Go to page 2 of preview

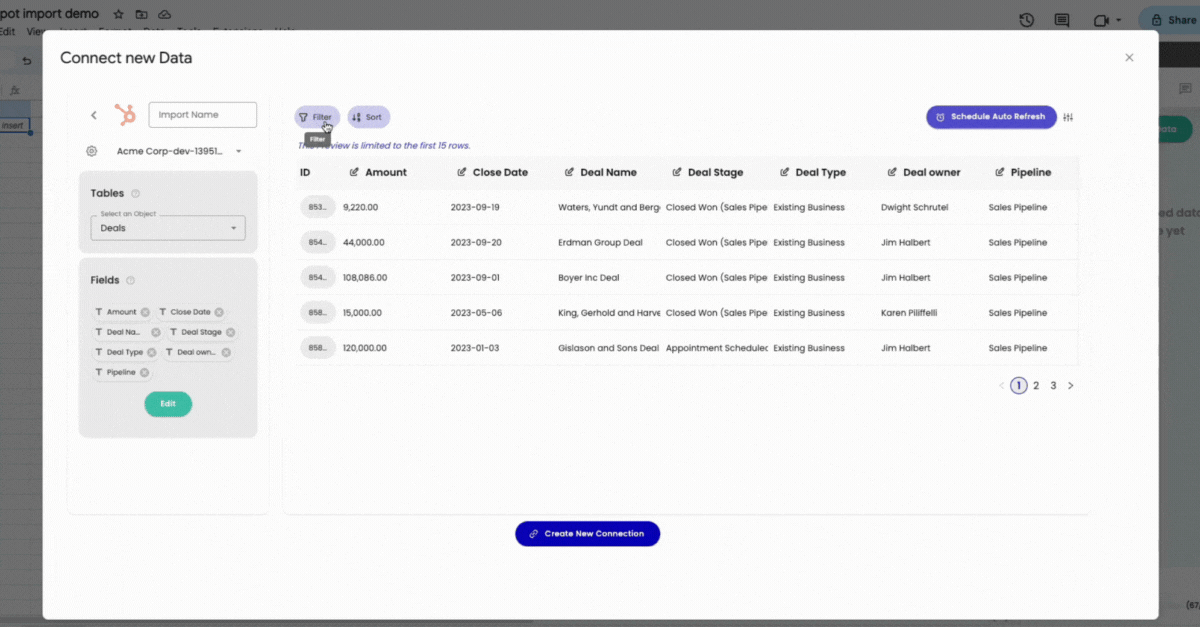tap(1036, 385)
